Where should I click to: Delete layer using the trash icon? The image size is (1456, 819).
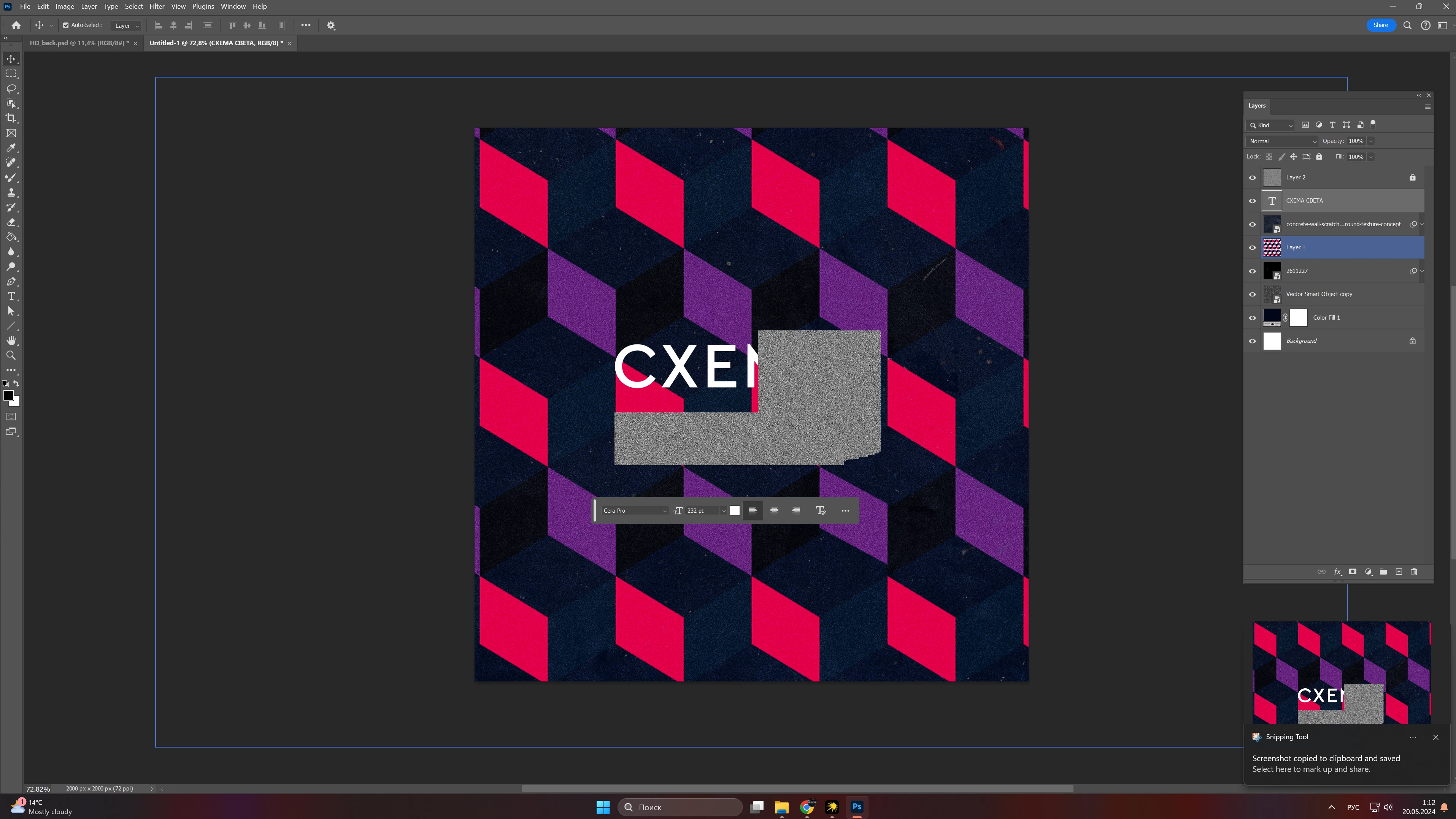click(x=1414, y=572)
